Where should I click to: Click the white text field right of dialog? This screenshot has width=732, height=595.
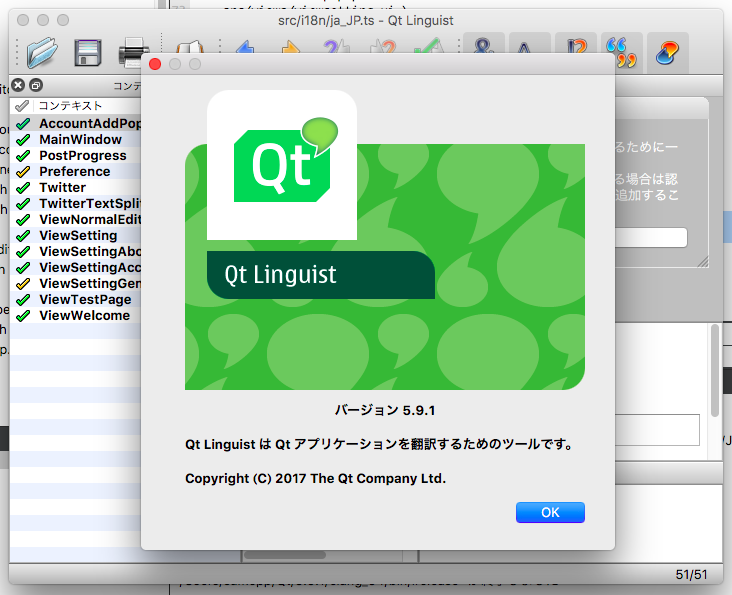[651, 237]
